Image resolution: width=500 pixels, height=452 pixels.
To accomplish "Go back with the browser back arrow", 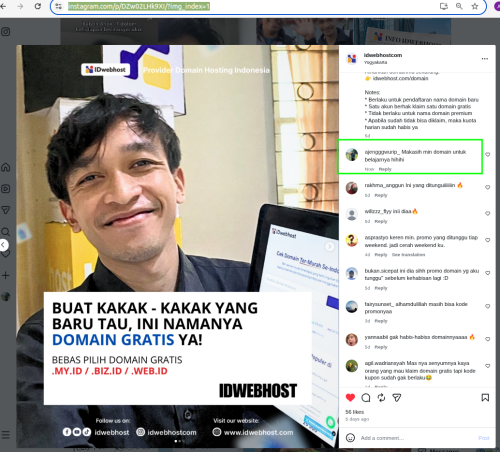I will click(x=3, y=6).
